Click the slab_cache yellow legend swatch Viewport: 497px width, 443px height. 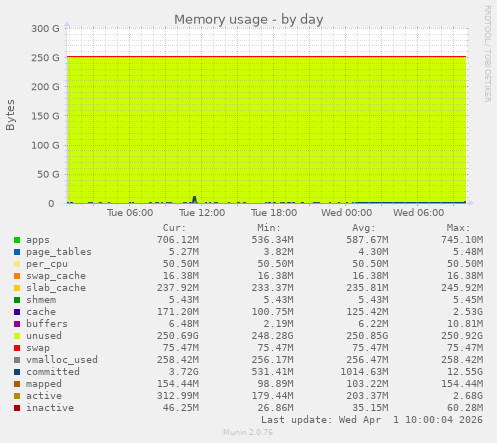(17, 288)
